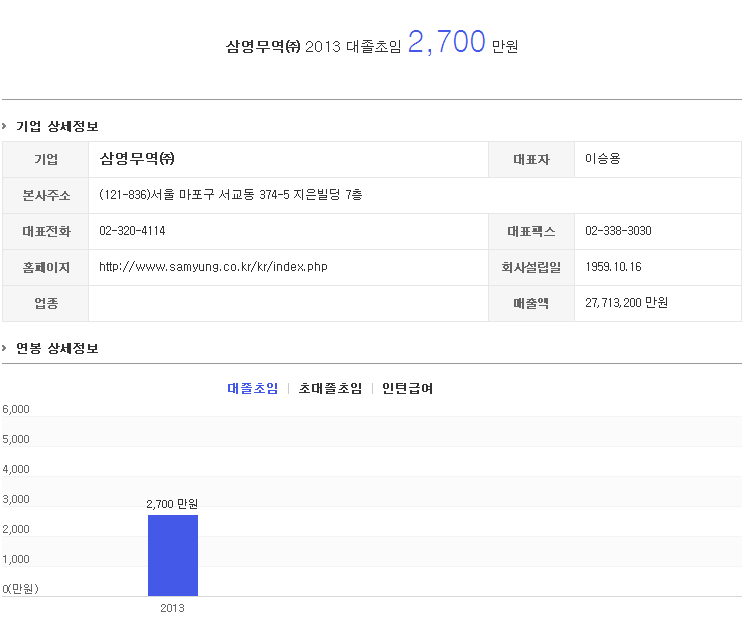Click the 매출액 header cell
This screenshot has height=634, width=745.
pos(531,303)
